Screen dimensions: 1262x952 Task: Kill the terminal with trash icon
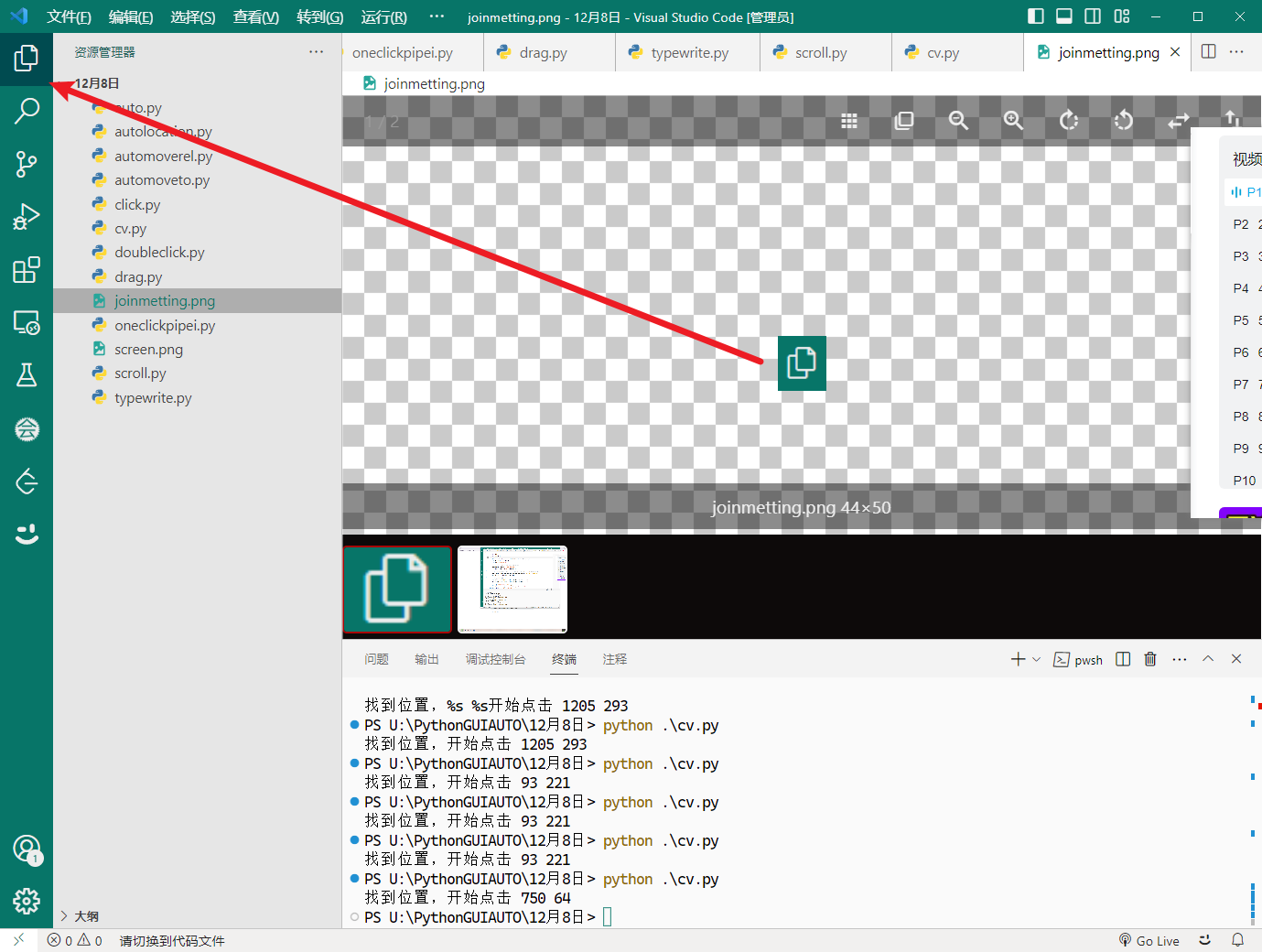click(x=1150, y=659)
